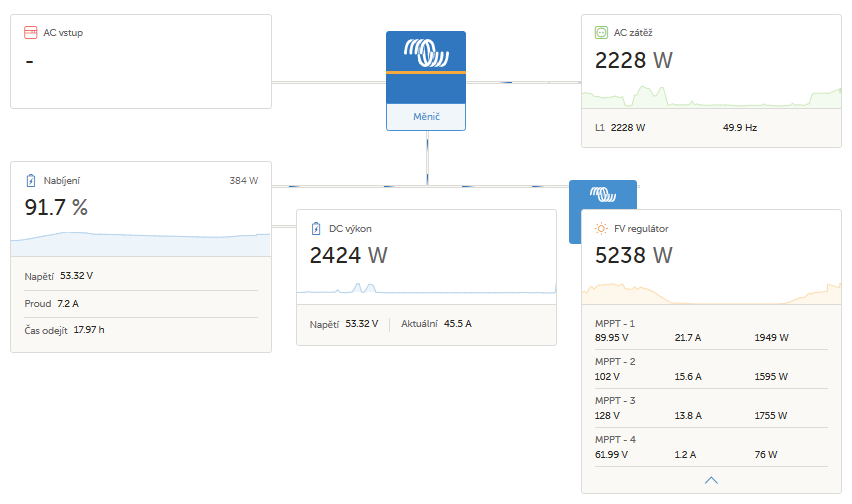This screenshot has height=504, width=852.
Task: Collapse the FV regulátor MPPT list chevron
Action: [711, 480]
